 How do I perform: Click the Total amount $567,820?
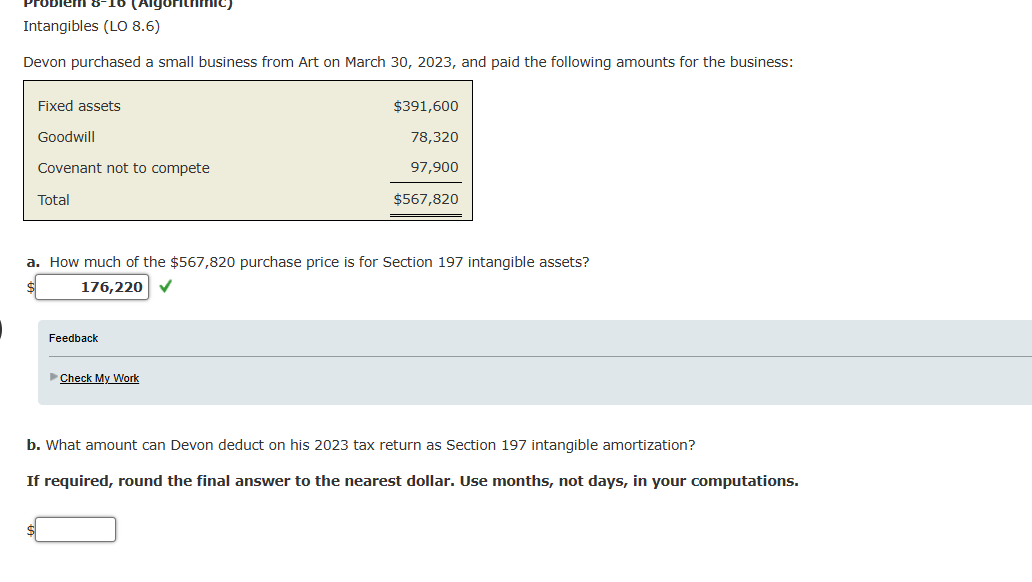[x=426, y=199]
